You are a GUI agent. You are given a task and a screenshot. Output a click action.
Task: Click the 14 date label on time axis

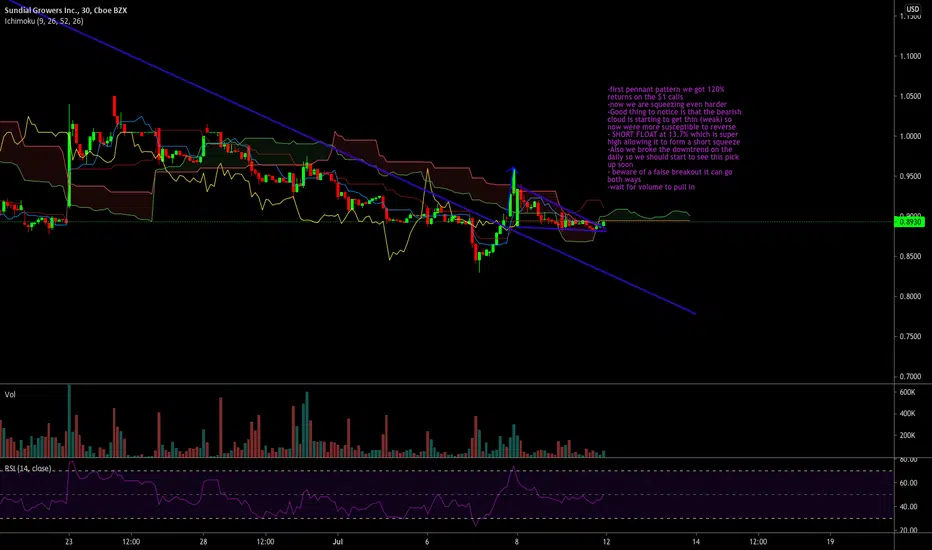(x=696, y=542)
